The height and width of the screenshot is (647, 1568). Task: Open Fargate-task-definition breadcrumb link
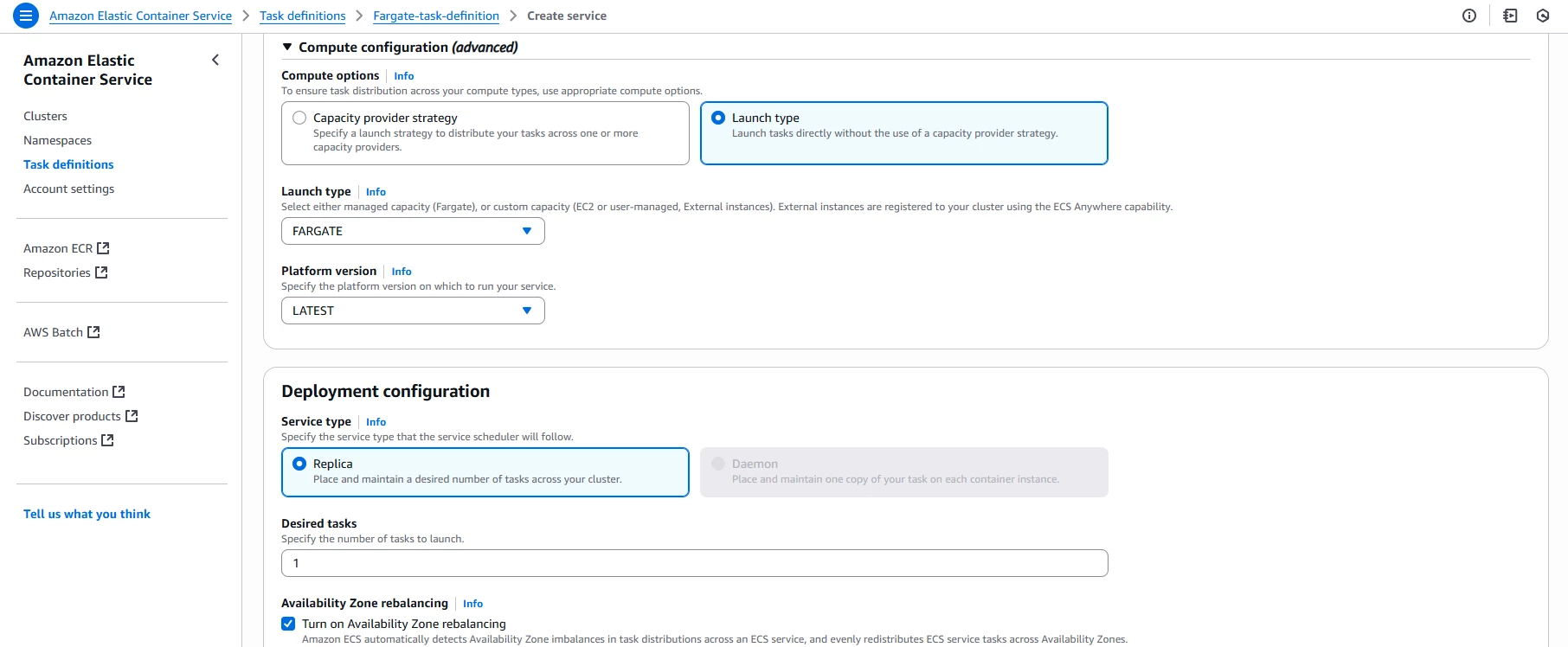click(436, 16)
